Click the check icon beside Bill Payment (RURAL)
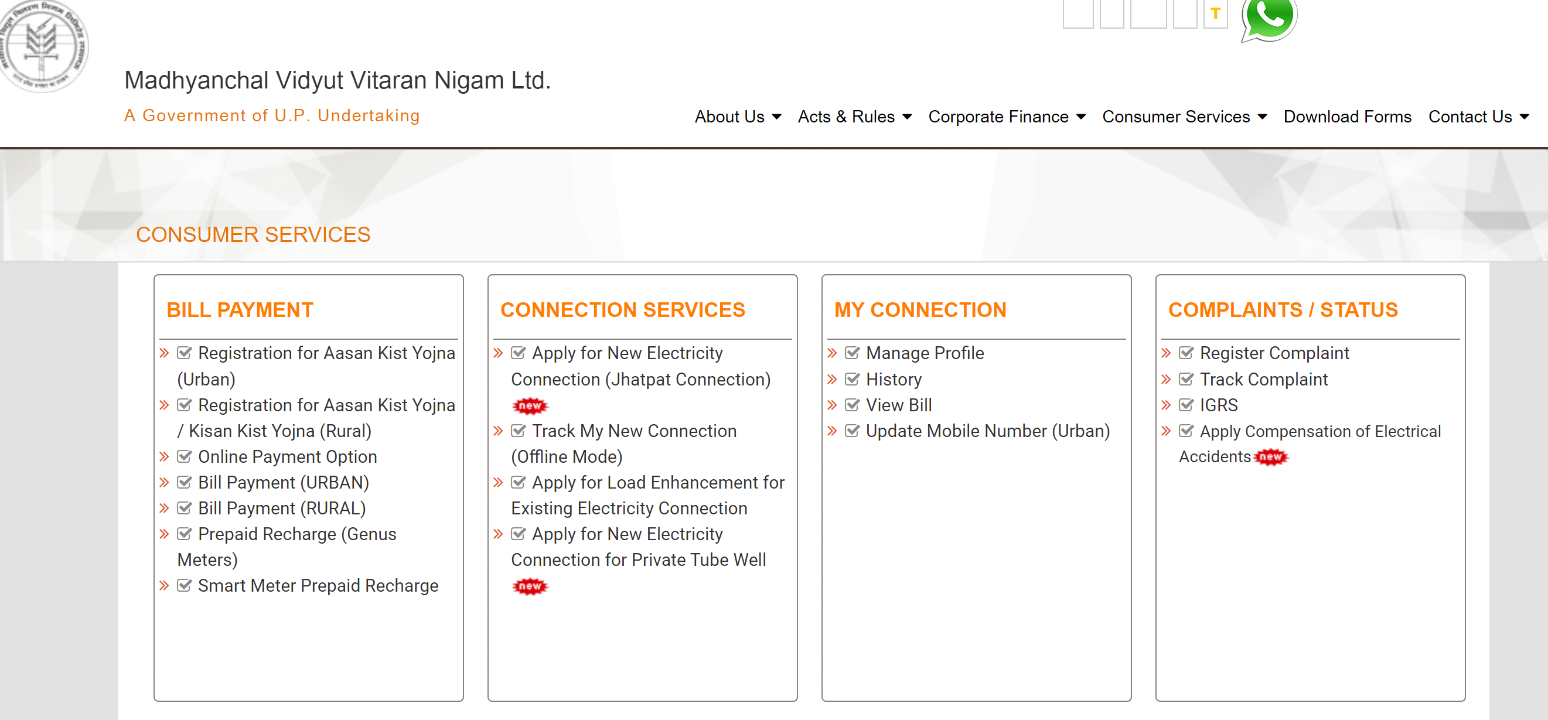The width and height of the screenshot is (1548, 720). coord(184,508)
